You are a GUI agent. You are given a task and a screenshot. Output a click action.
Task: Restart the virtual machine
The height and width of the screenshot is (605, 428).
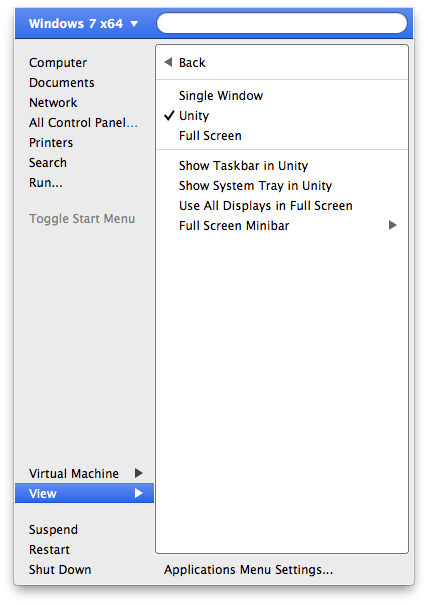coord(49,550)
